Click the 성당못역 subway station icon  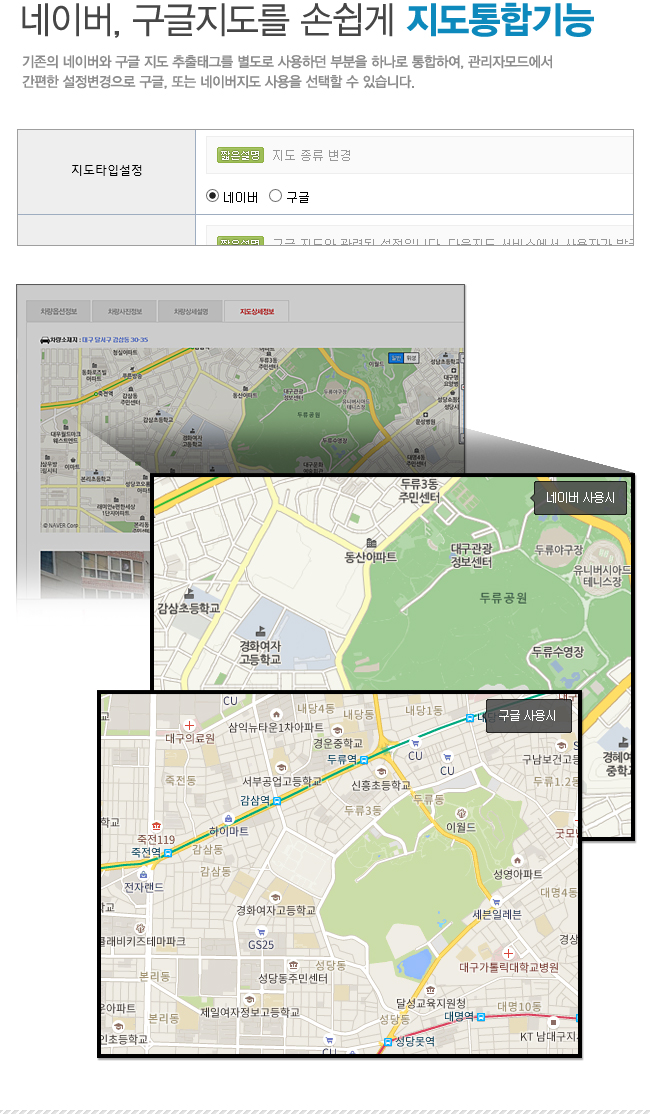tap(387, 1042)
